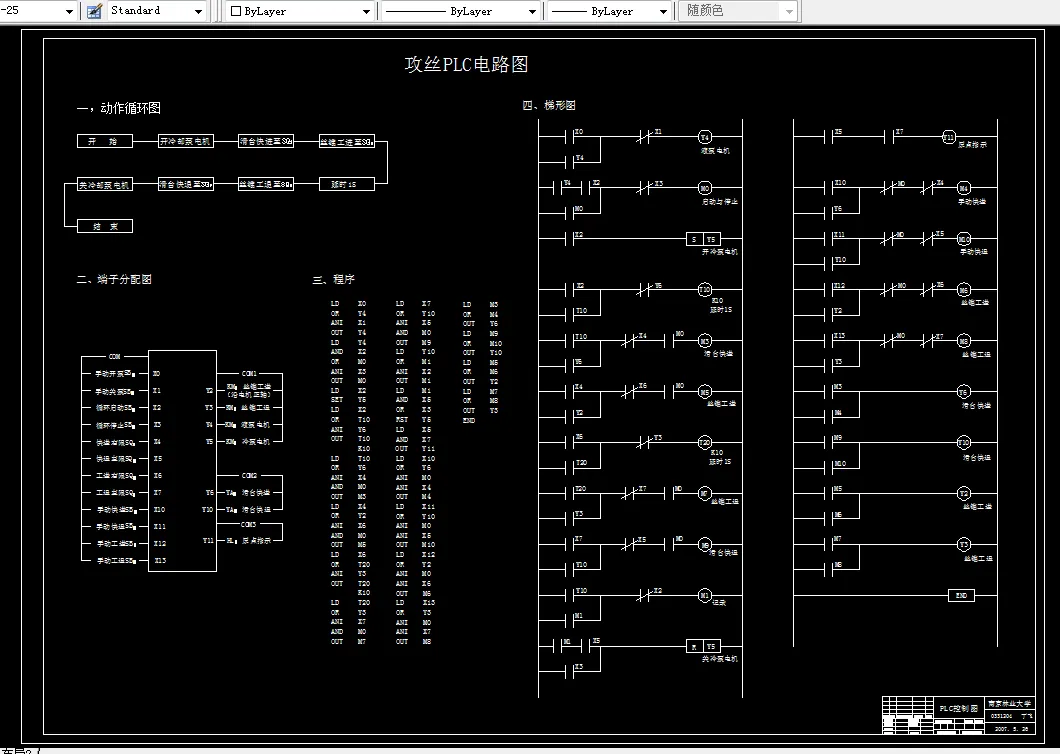Select the Y11 output coil circle
The height and width of the screenshot is (754, 1060).
(948, 137)
